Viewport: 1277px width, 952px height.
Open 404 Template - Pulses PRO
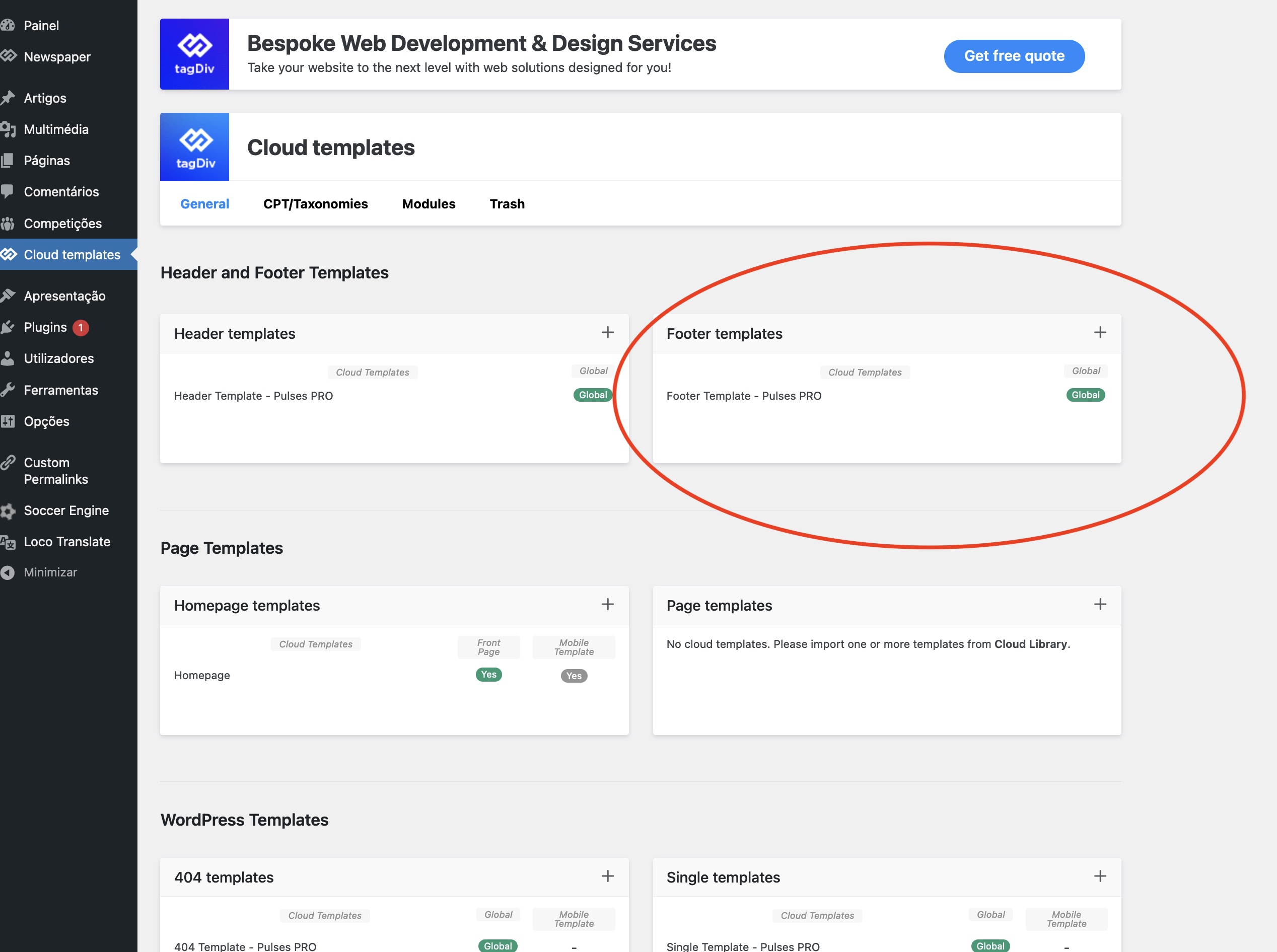coord(245,947)
